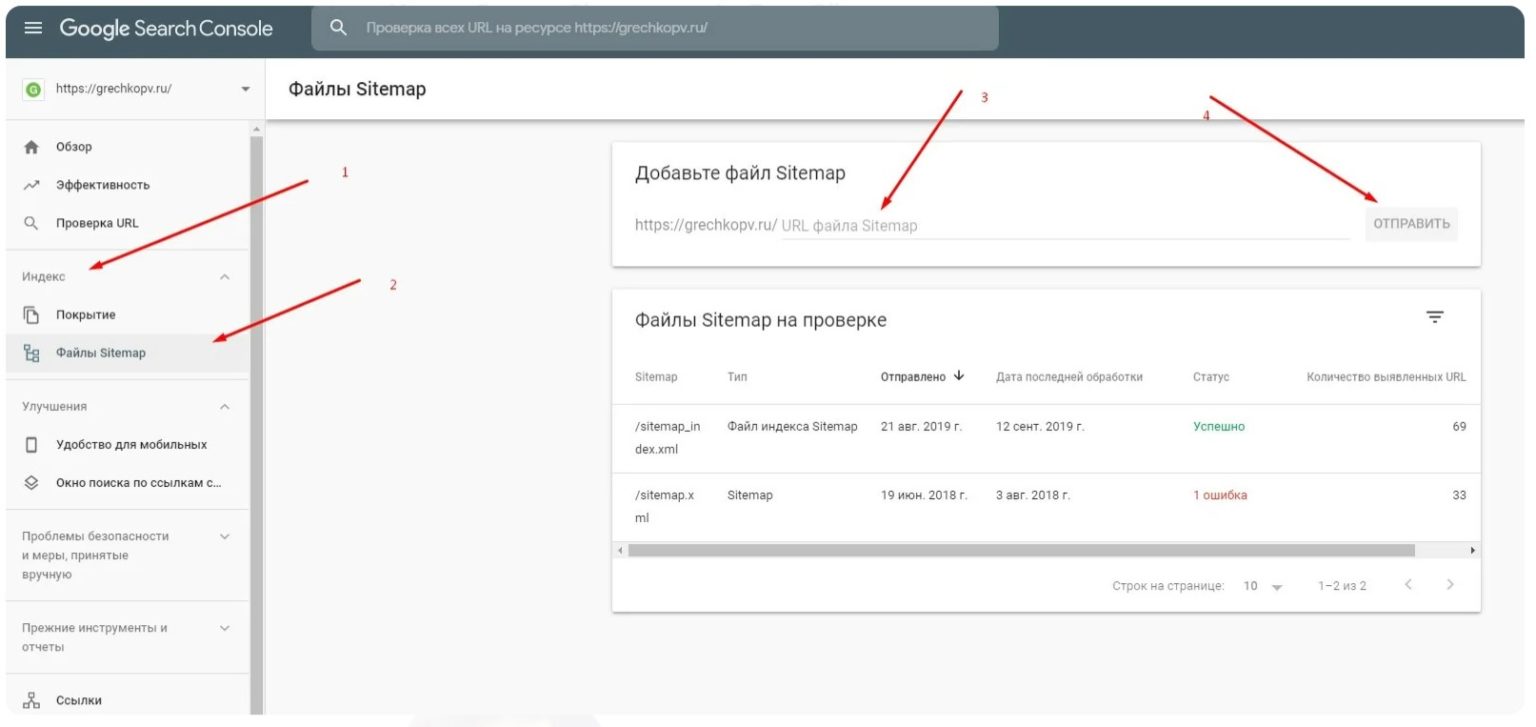This screenshot has width=1536, height=727.
Task: Focus the top URL inspection search box
Action: pyautogui.click(x=655, y=28)
